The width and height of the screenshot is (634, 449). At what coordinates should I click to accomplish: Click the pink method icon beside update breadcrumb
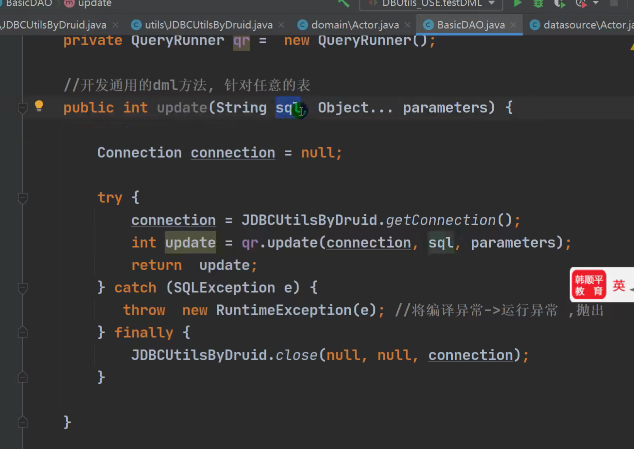tap(70, 3)
